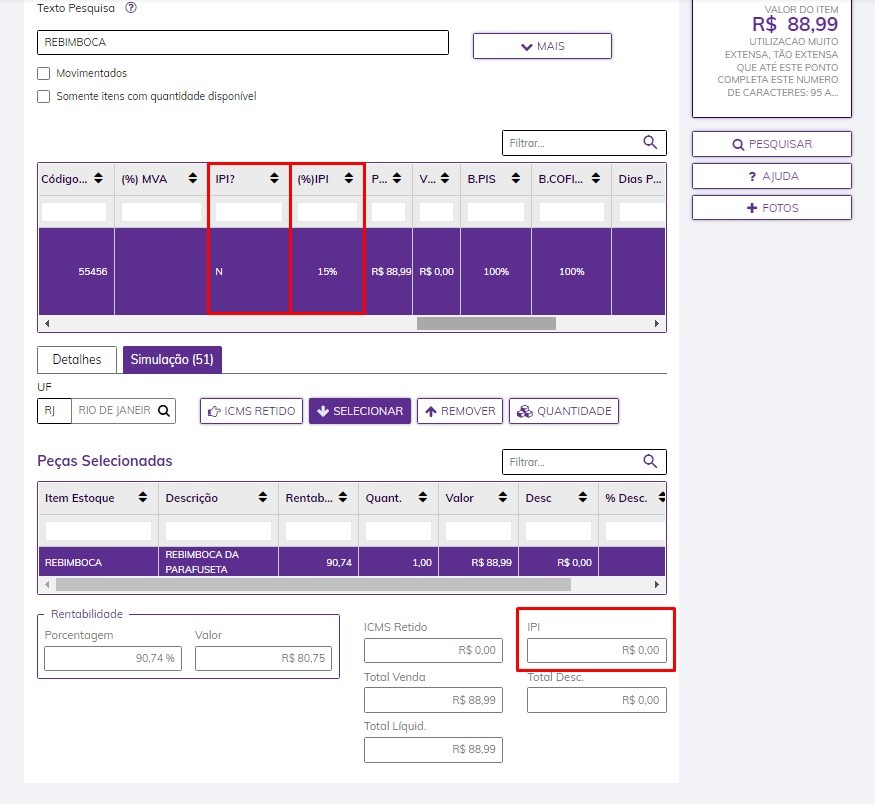Switch to the Simulação (51) tab
The image size is (875, 804).
point(172,359)
